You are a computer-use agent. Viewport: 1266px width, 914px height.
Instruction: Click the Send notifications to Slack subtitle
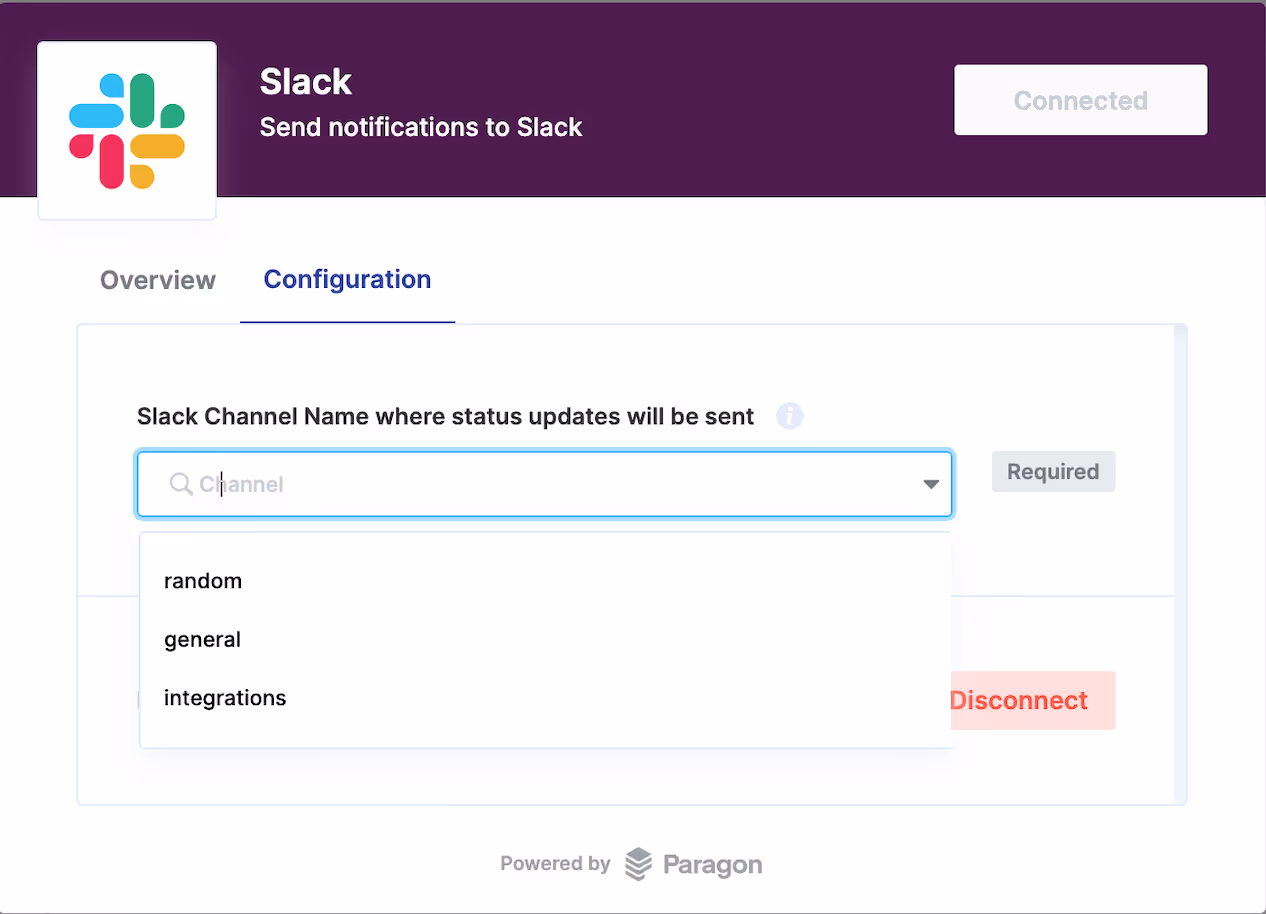click(x=421, y=127)
